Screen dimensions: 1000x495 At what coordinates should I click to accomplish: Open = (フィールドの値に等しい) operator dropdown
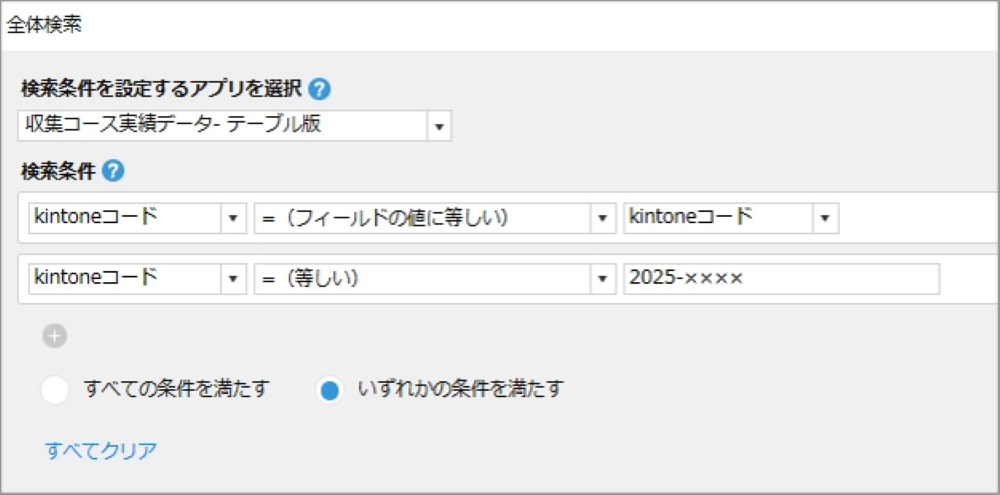[435, 218]
